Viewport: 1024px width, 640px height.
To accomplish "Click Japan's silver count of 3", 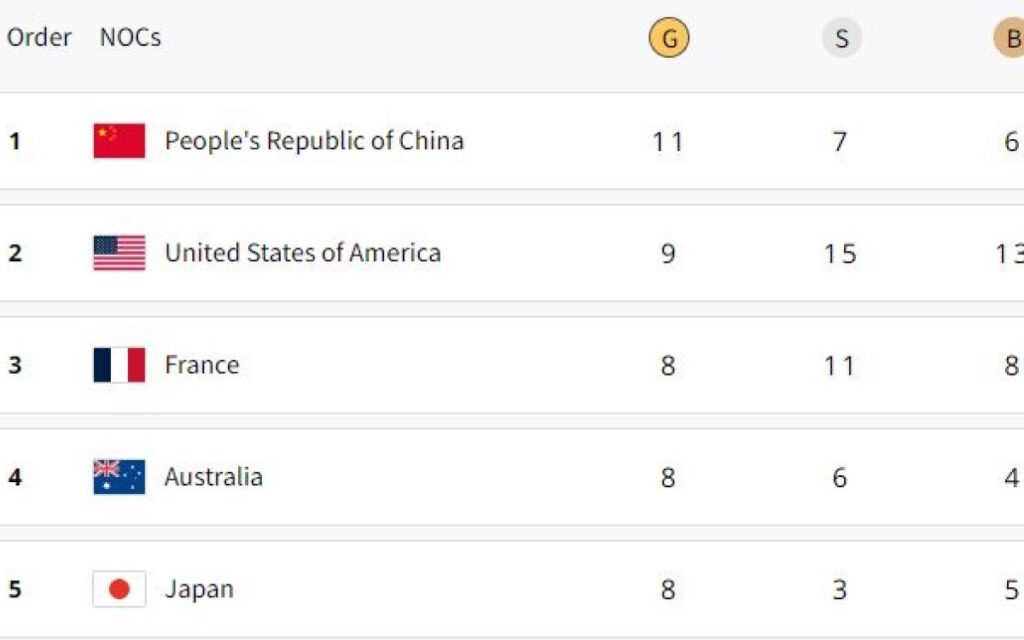I will [x=840, y=590].
